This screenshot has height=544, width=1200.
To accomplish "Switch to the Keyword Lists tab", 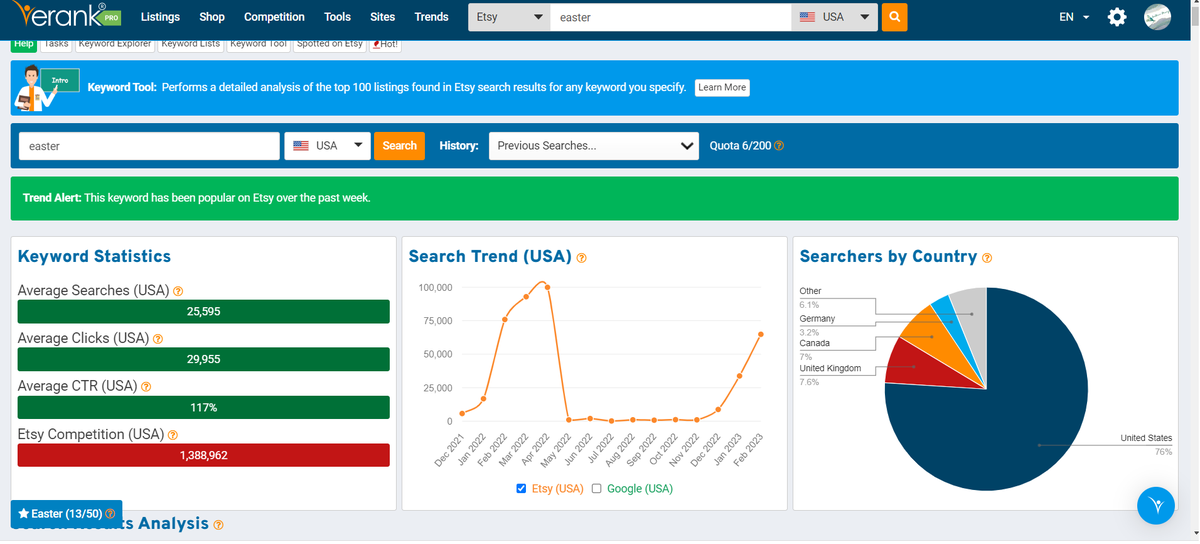I will pyautogui.click(x=190, y=44).
